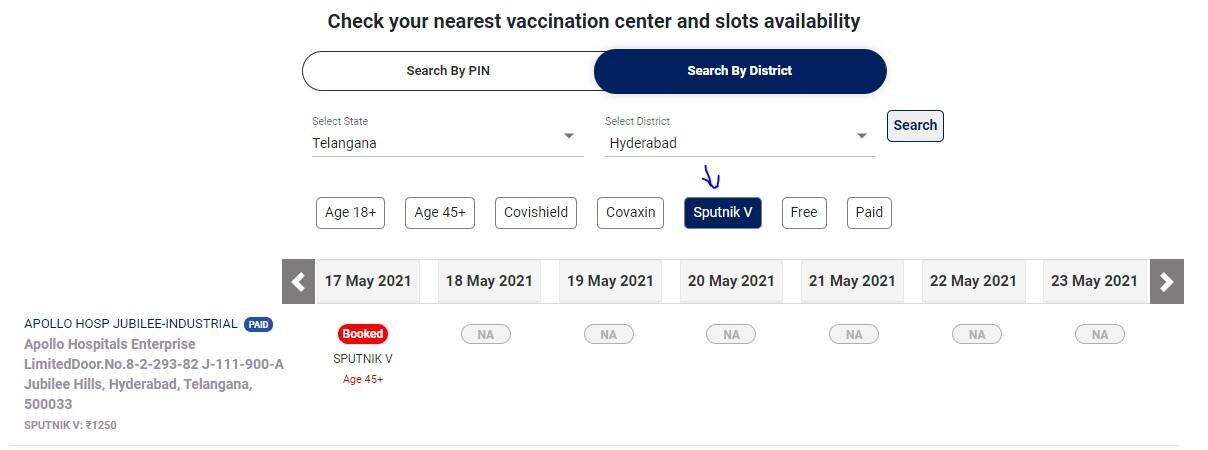Open the Select State dropdown

pyautogui.click(x=447, y=137)
